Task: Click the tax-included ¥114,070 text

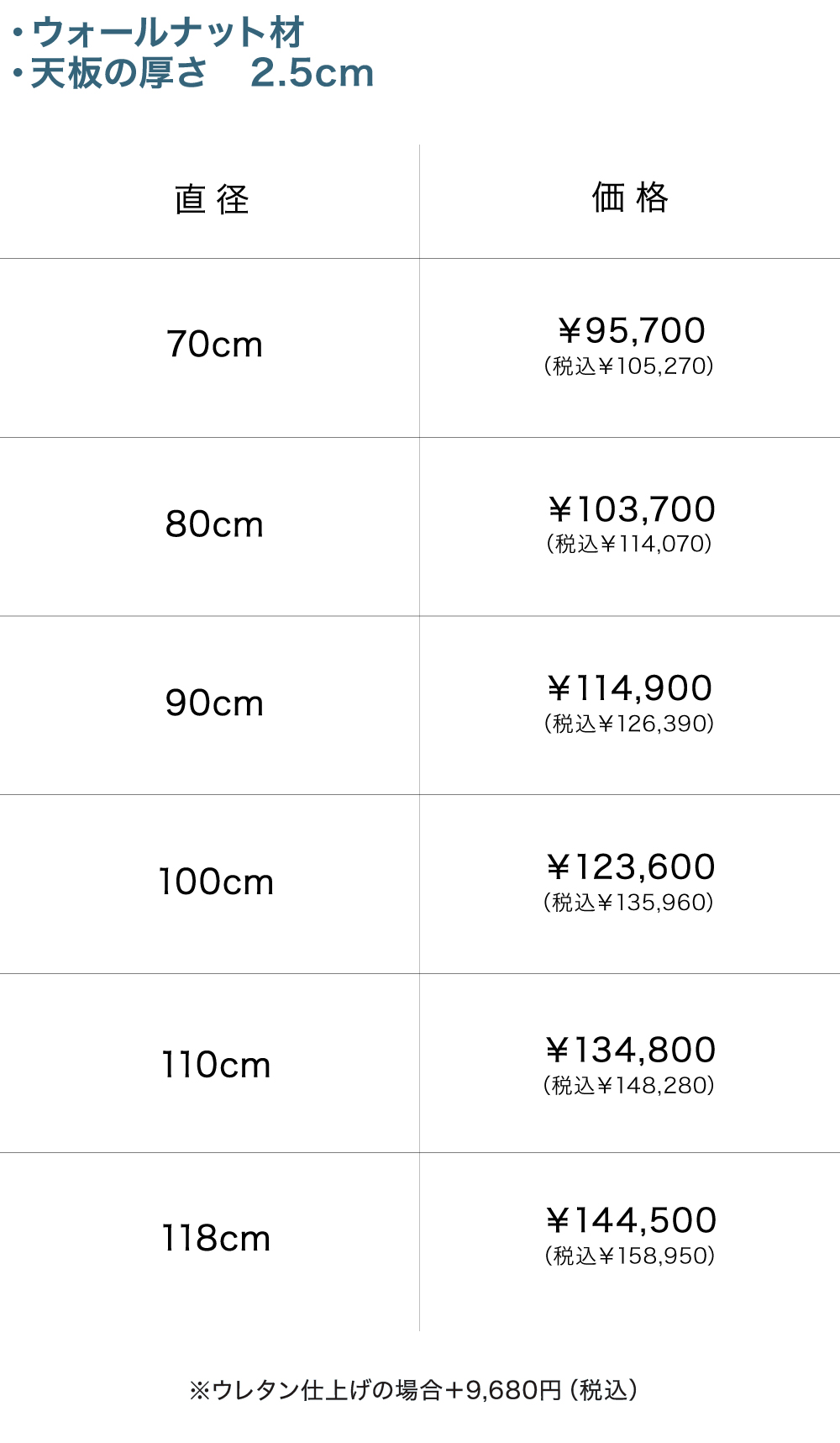Action: (629, 545)
